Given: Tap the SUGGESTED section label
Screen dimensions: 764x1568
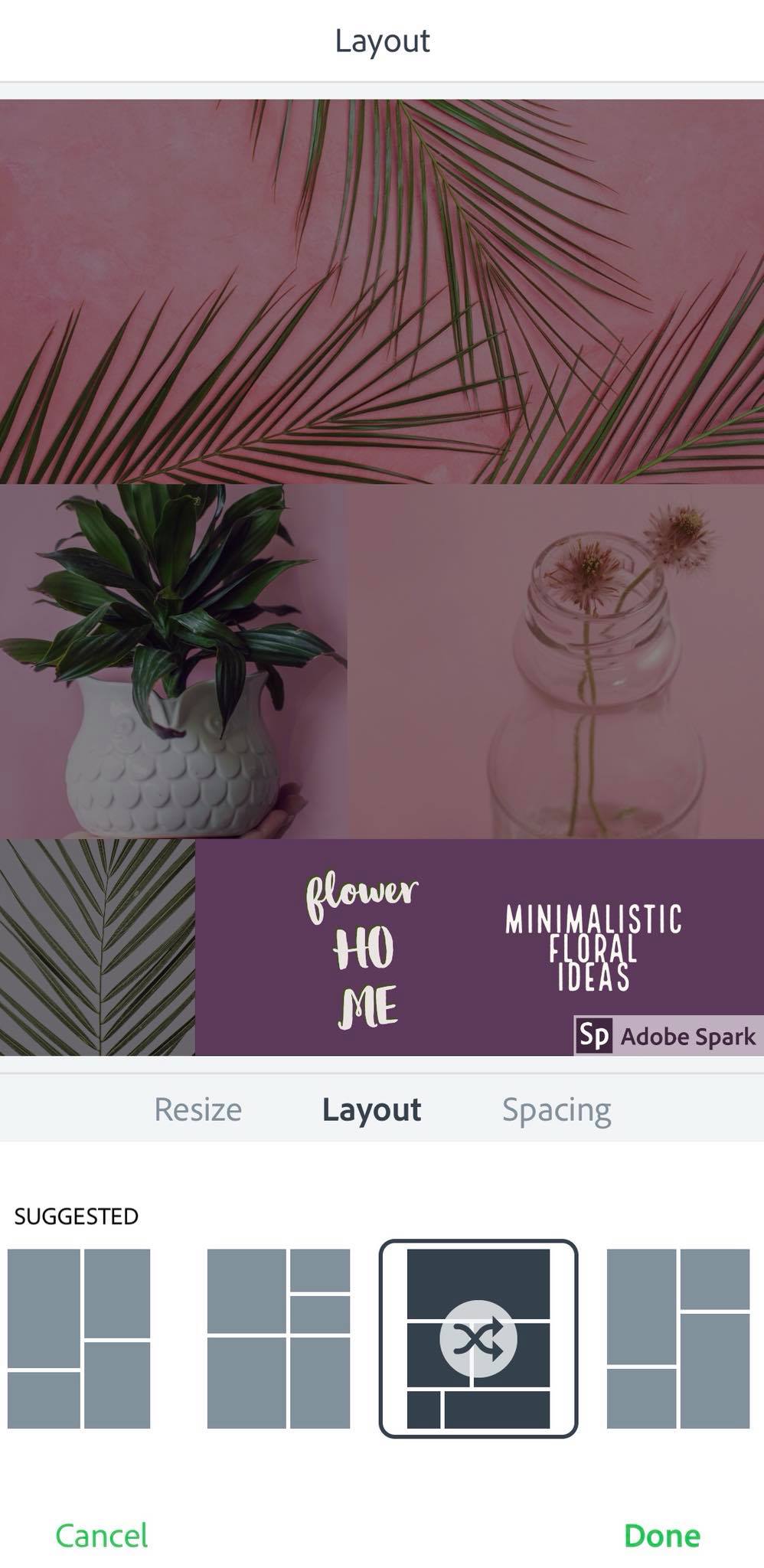Looking at the screenshot, I should tap(77, 1216).
